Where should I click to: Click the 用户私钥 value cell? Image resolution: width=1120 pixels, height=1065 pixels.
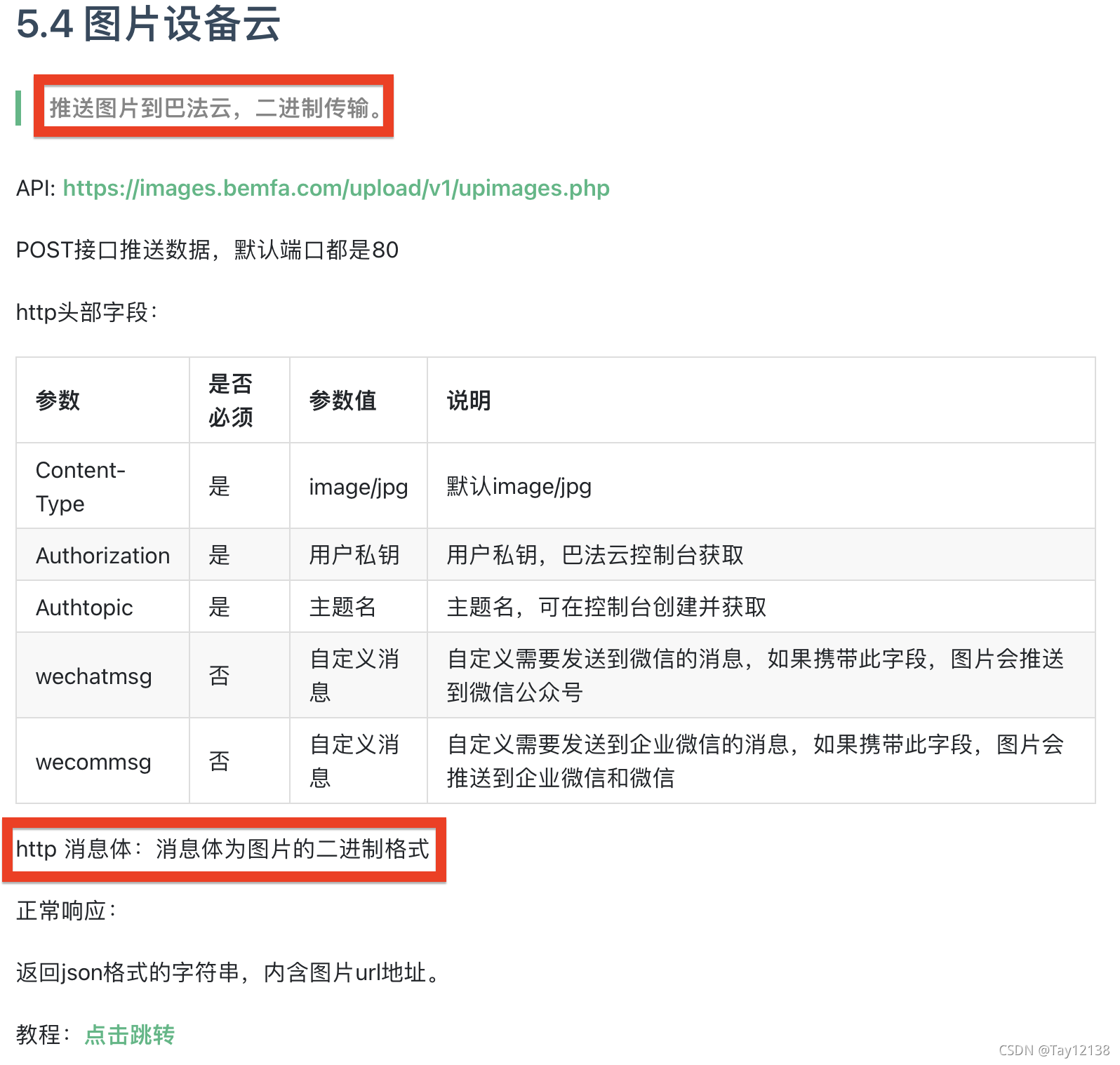pyautogui.click(x=359, y=555)
